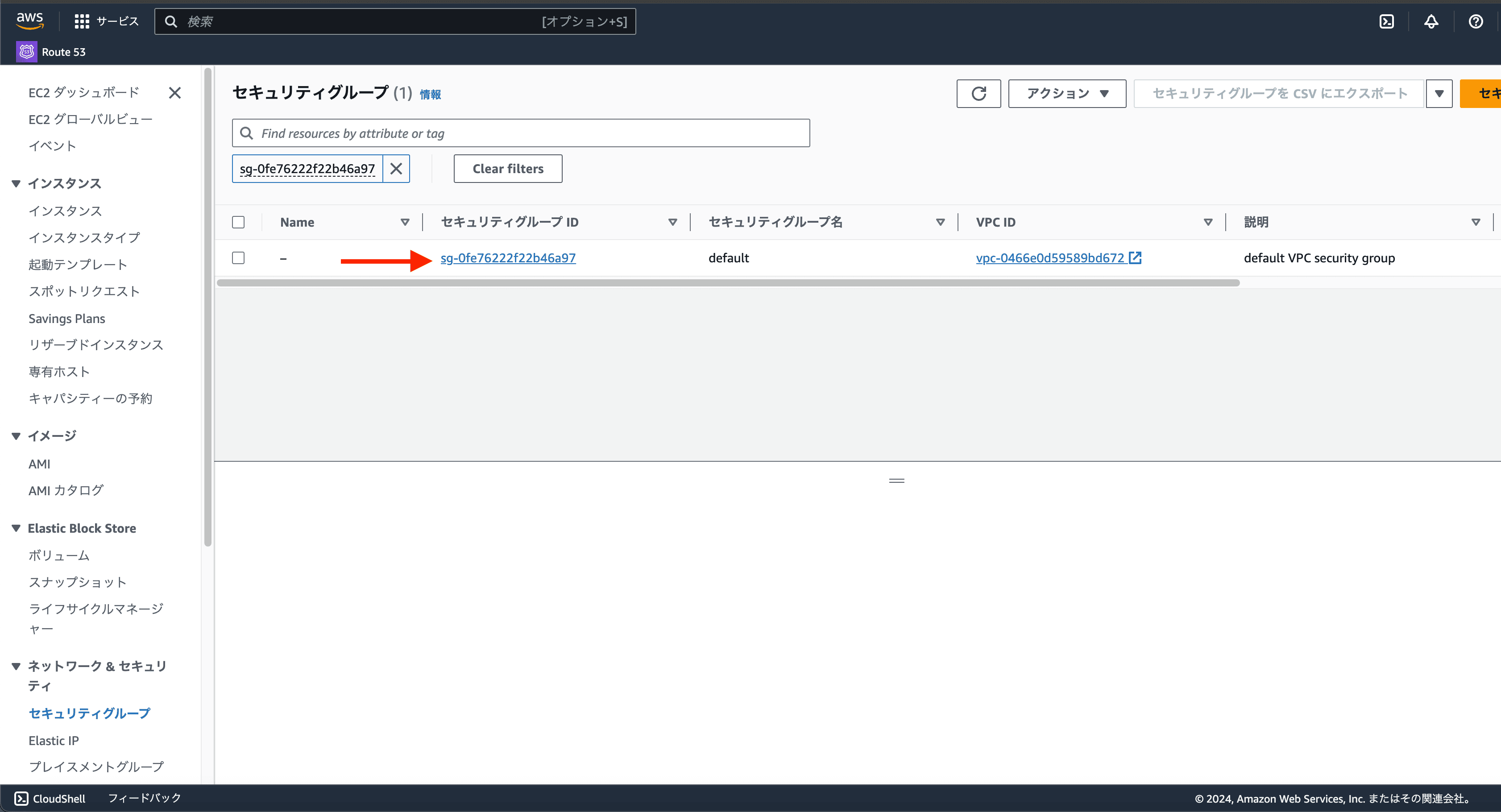Check the default security group row
The image size is (1501, 812).
[238, 257]
